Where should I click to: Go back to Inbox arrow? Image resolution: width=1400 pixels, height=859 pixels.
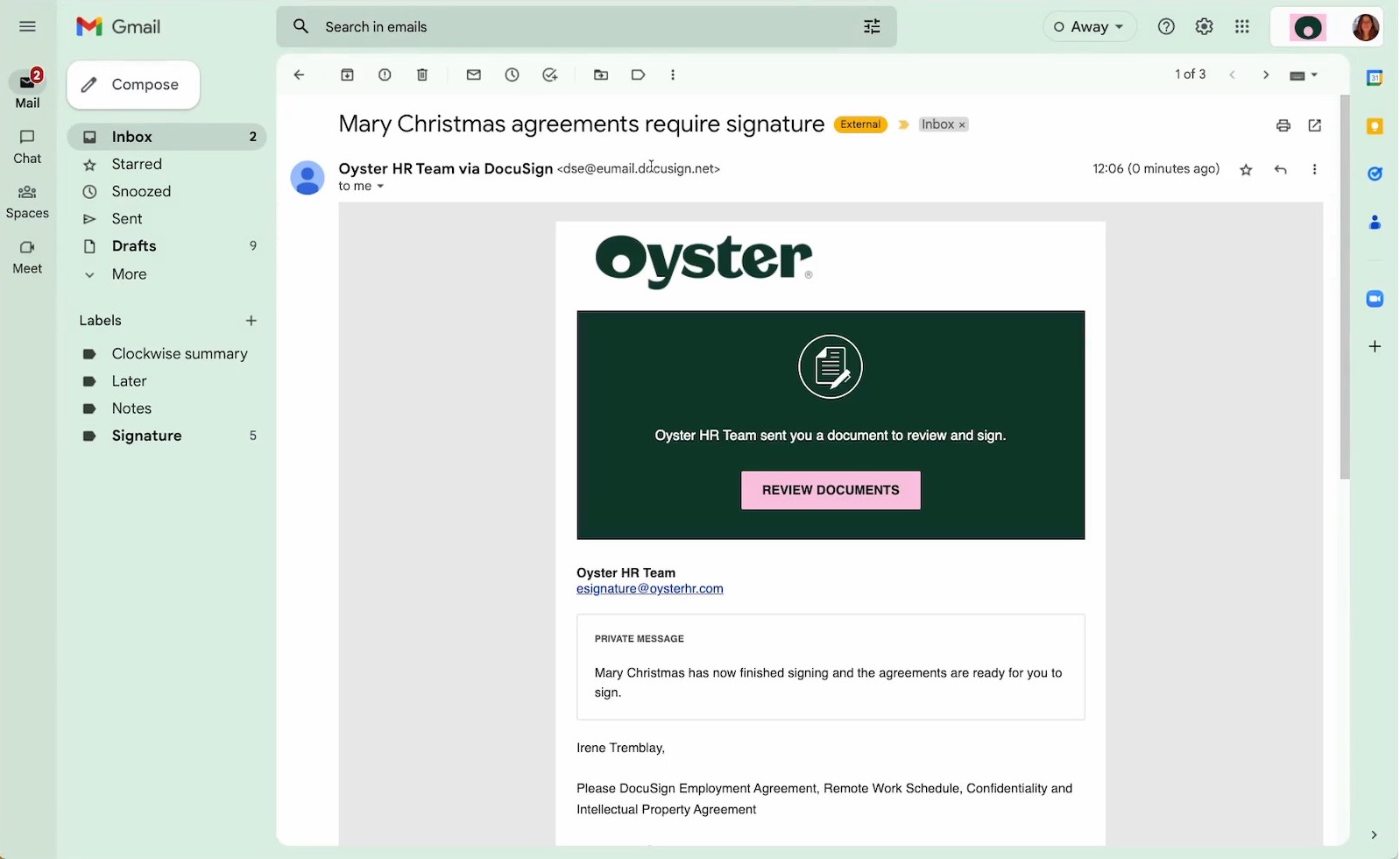(299, 75)
